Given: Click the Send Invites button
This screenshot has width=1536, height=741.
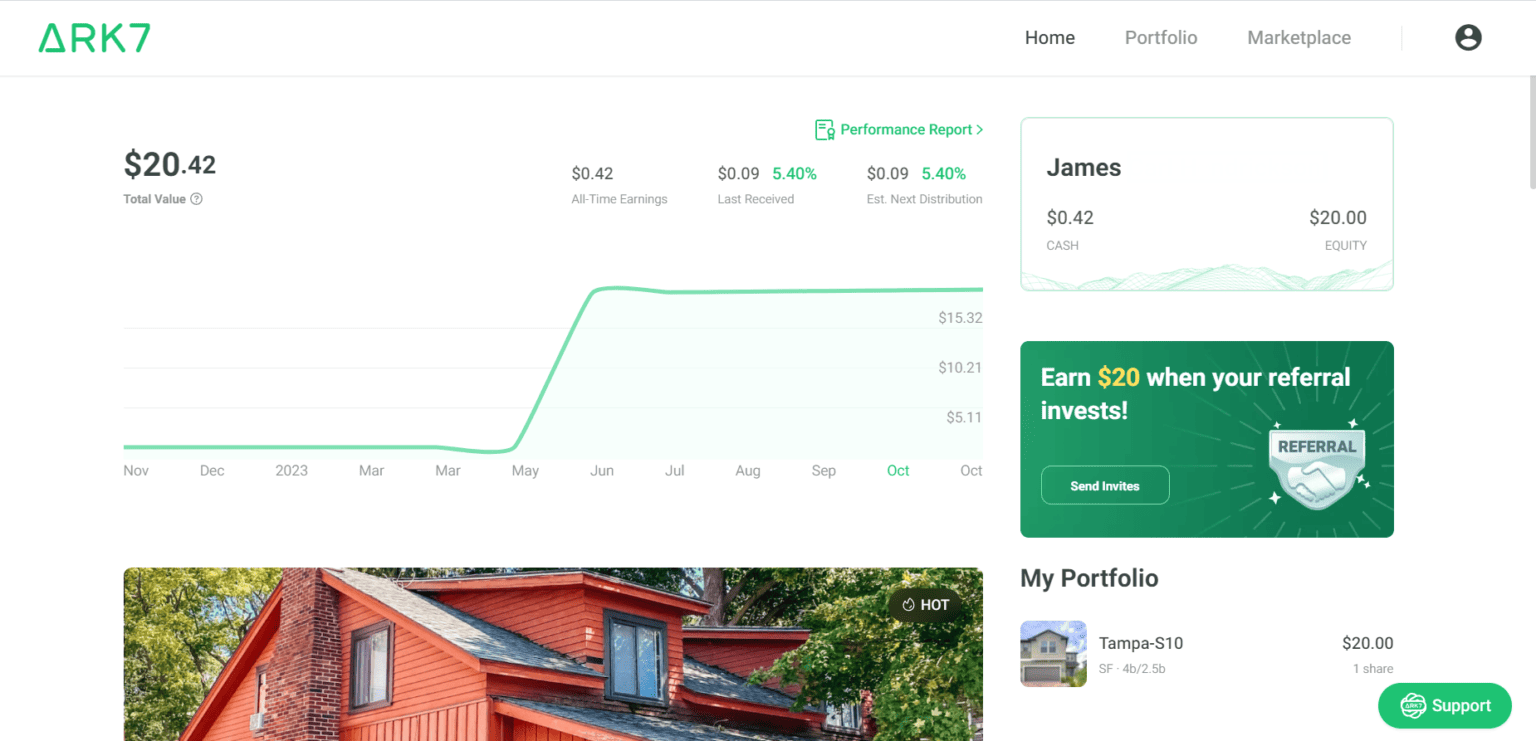Looking at the screenshot, I should coord(1104,484).
